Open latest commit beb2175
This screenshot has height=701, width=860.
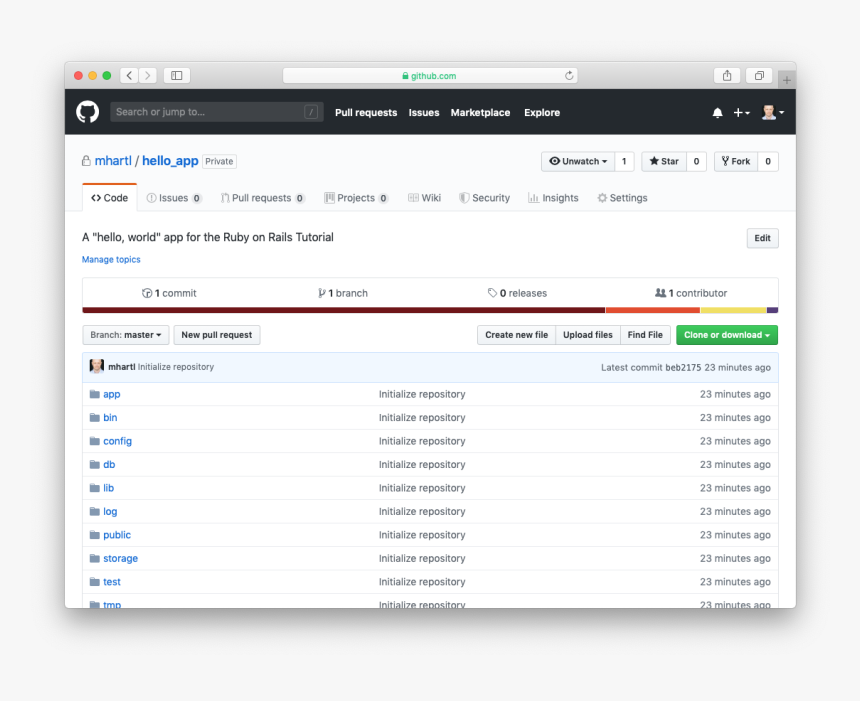coord(683,368)
